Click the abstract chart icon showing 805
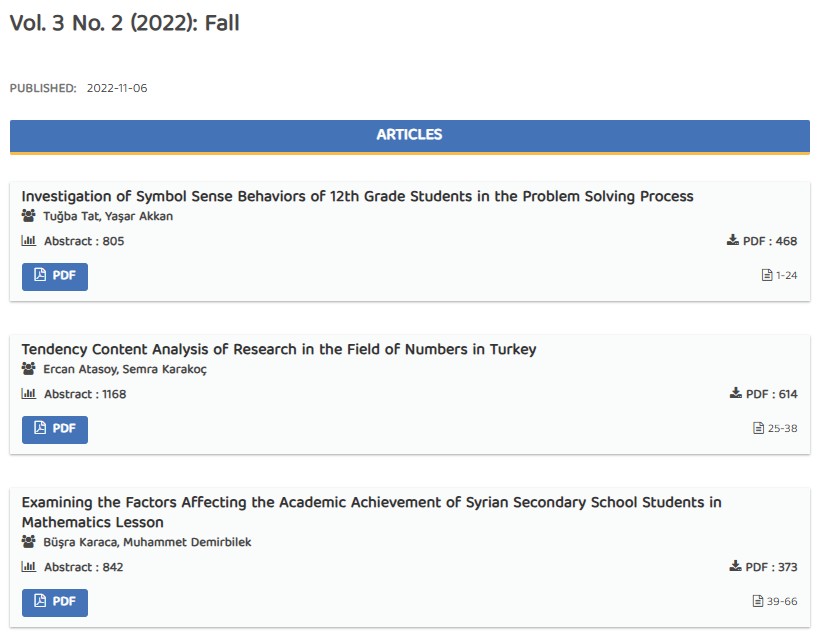Viewport: 821px width, 636px height. click(x=28, y=241)
